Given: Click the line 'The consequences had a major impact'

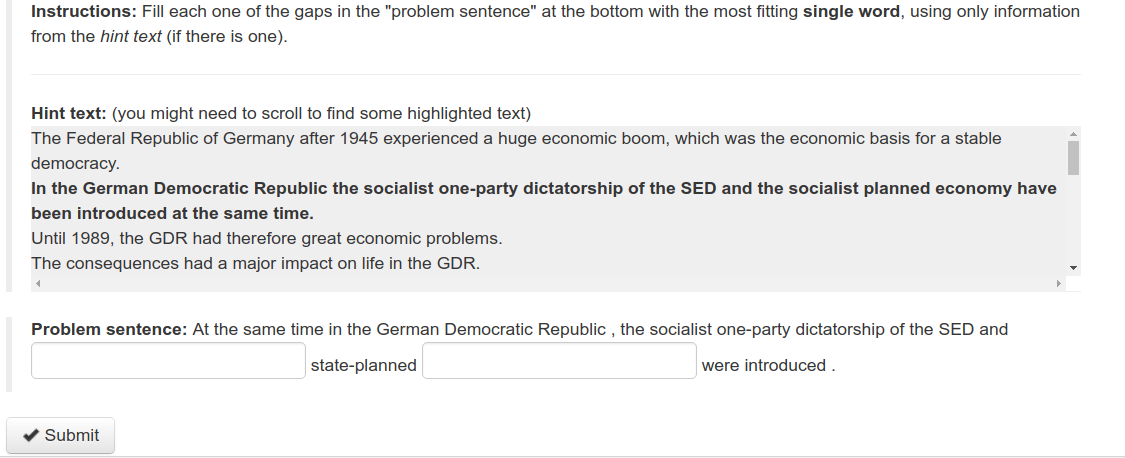Looking at the screenshot, I should (x=255, y=263).
